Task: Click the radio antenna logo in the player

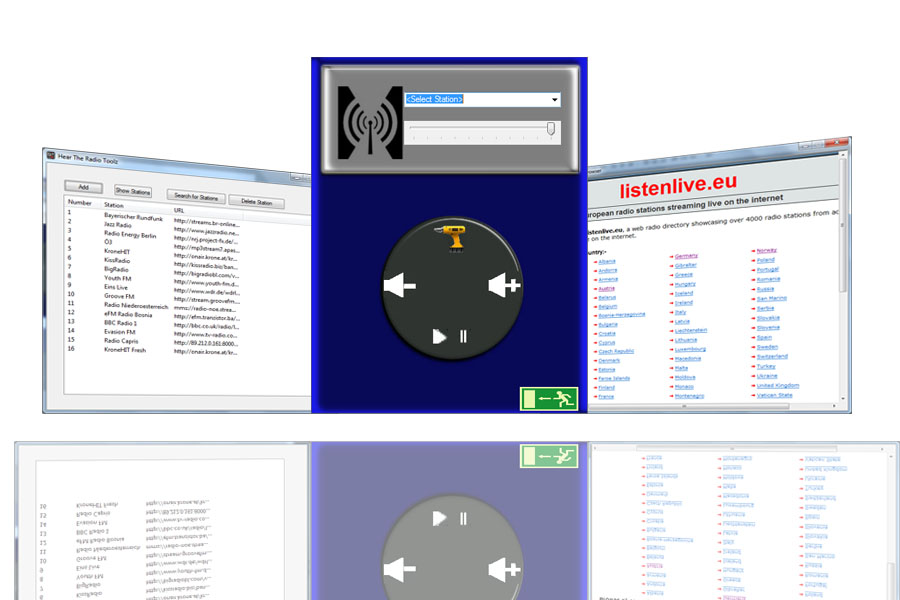Action: coord(370,122)
